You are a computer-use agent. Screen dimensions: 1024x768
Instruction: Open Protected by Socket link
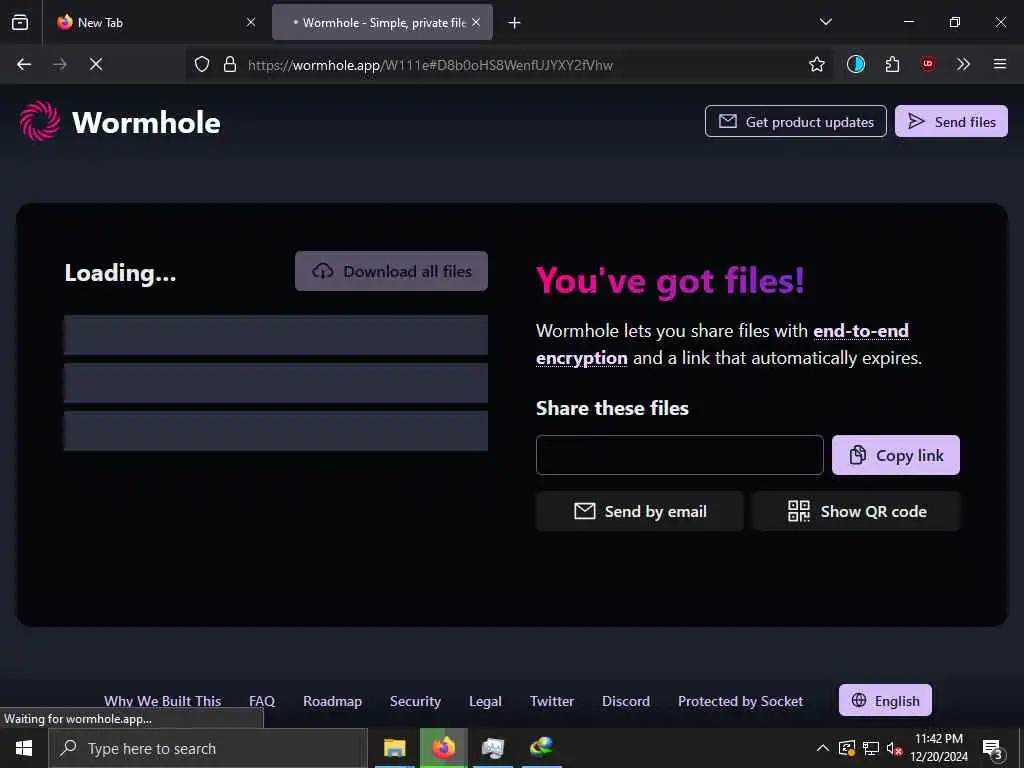tap(741, 701)
